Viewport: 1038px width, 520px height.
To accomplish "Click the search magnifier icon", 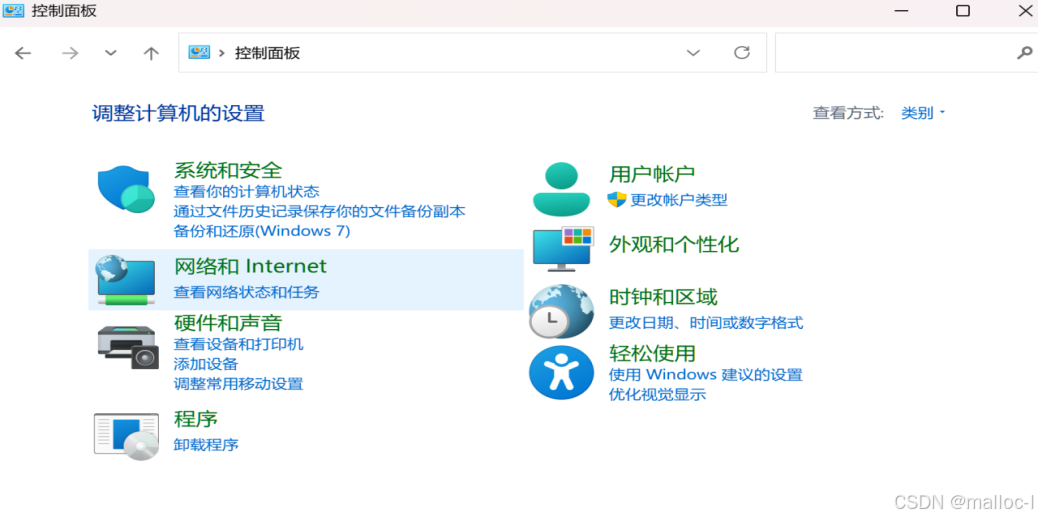I will [1023, 53].
